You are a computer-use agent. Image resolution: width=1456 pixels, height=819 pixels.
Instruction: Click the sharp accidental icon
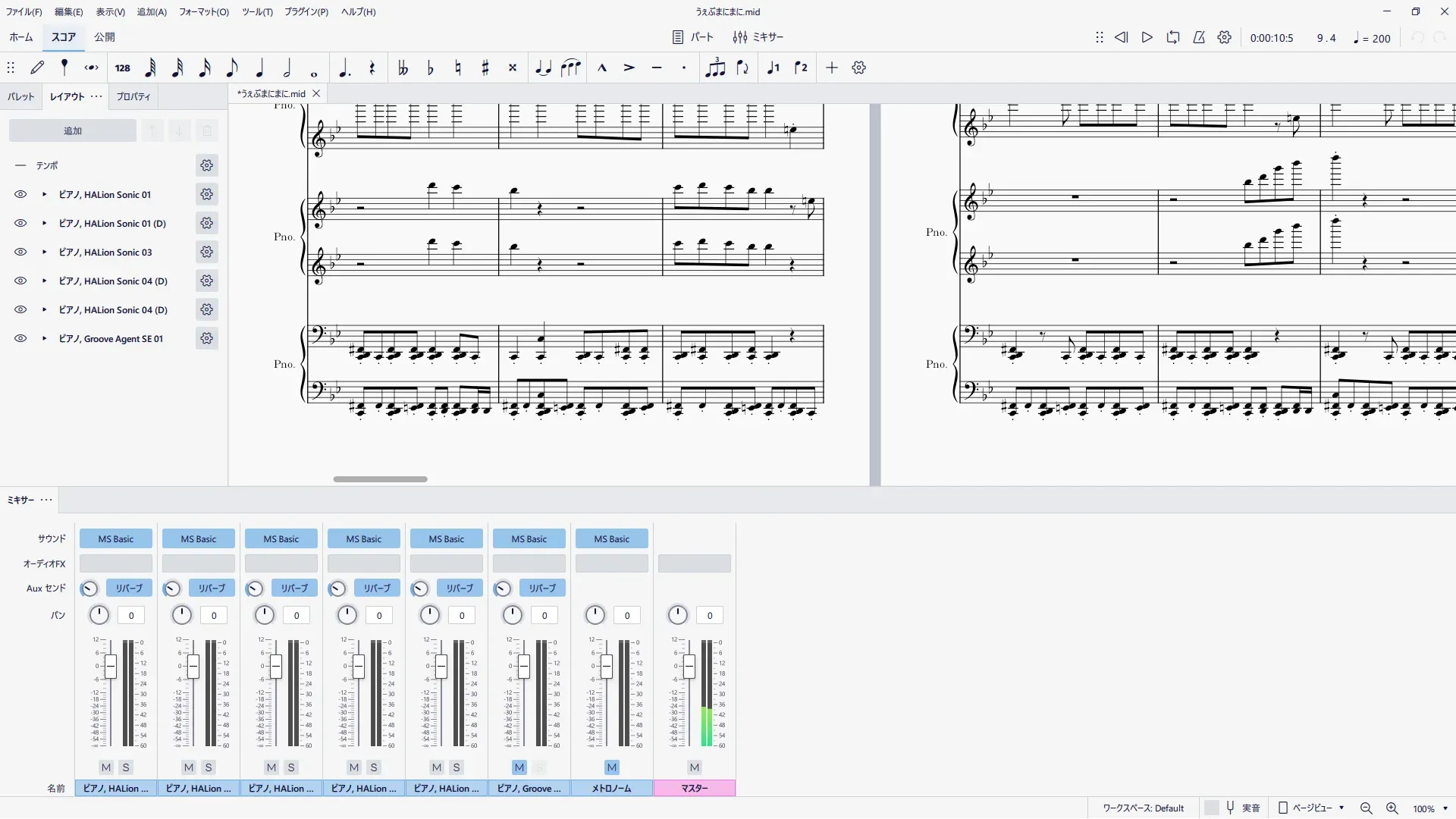[485, 68]
